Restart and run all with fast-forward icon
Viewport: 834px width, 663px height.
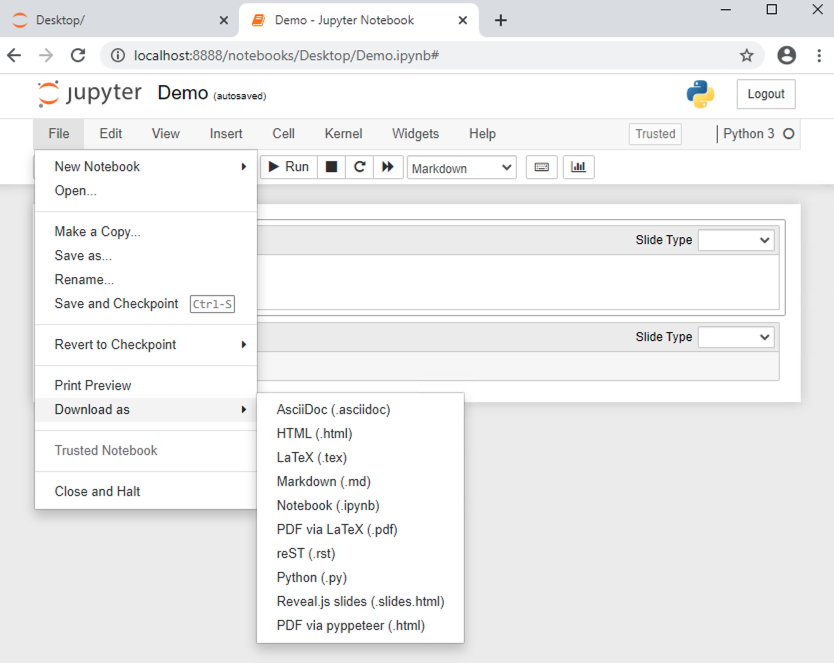(388, 167)
